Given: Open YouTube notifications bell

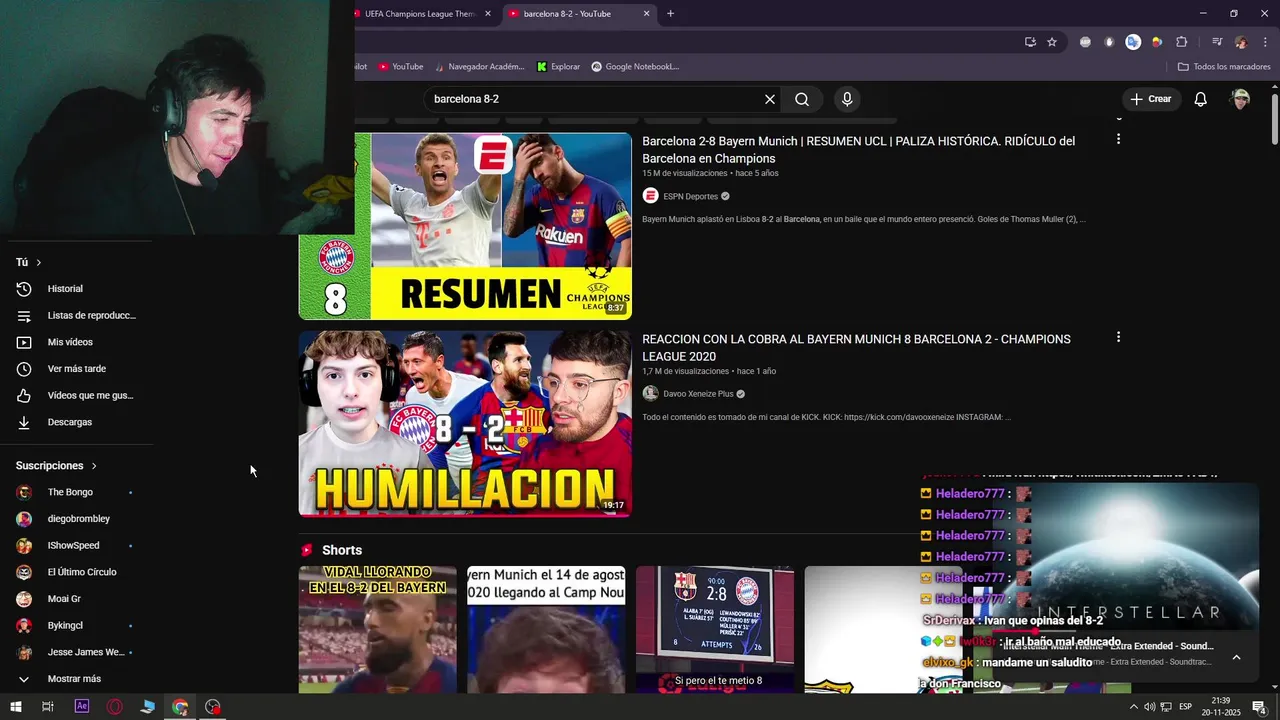Looking at the screenshot, I should (x=1201, y=99).
